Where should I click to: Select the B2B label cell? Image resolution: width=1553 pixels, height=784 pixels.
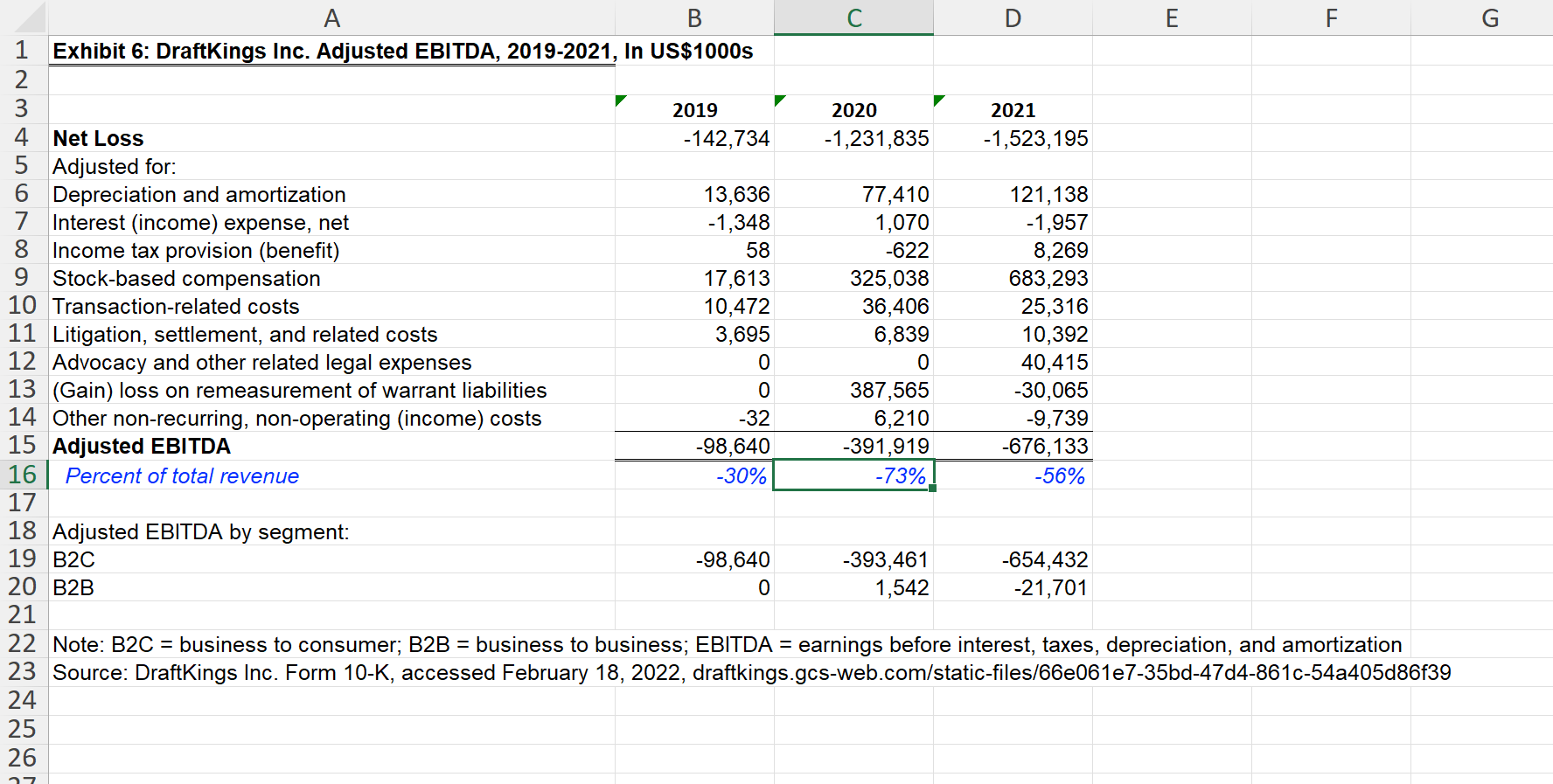pyautogui.click(x=331, y=587)
